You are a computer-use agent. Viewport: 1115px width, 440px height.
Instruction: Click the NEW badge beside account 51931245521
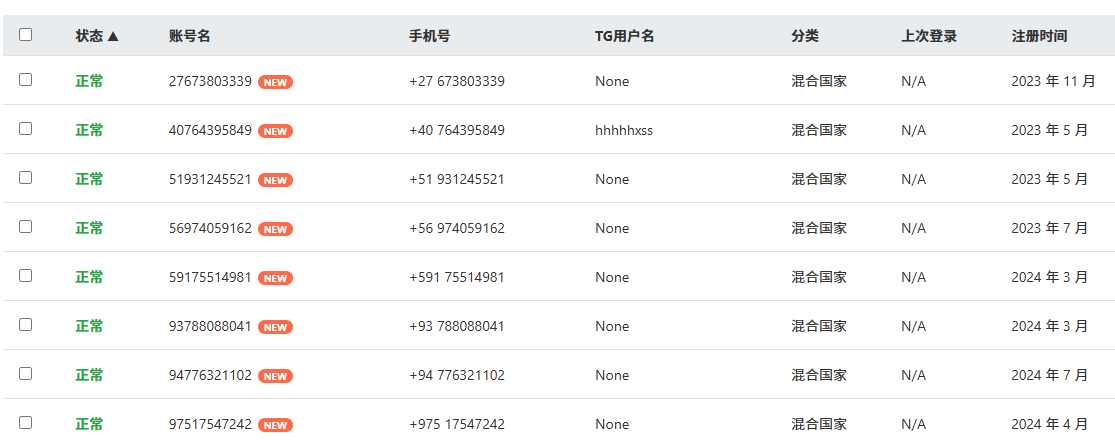click(275, 180)
